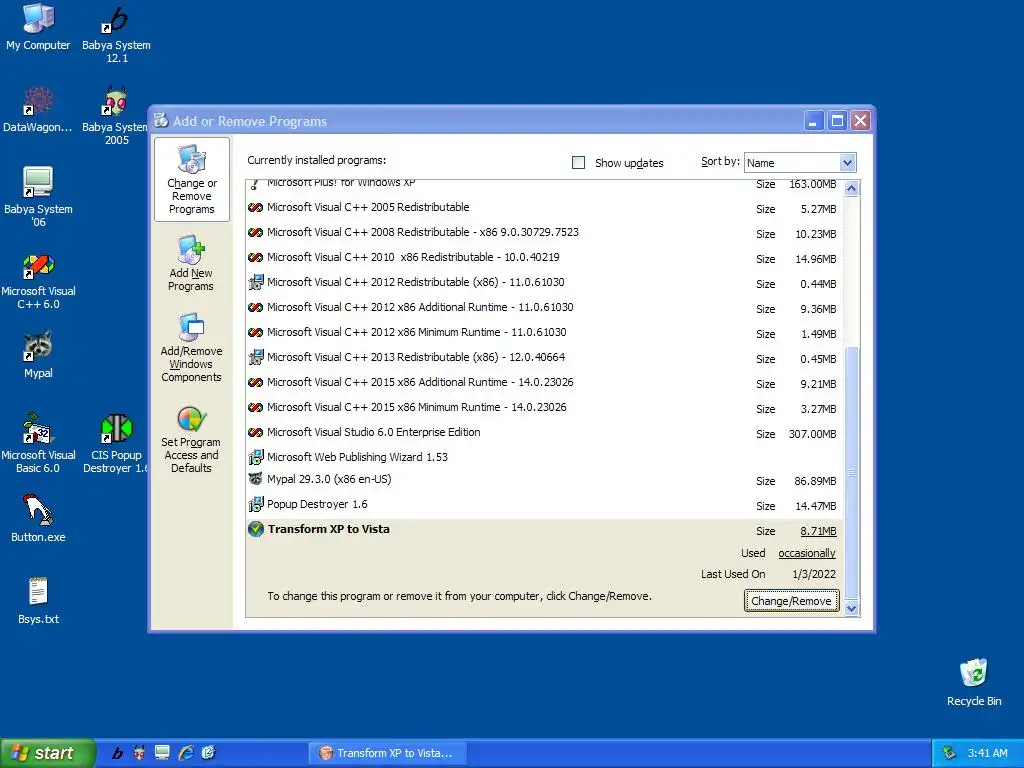Select Visual C++ 2013 Redistributable (x86) entry

coord(544,358)
